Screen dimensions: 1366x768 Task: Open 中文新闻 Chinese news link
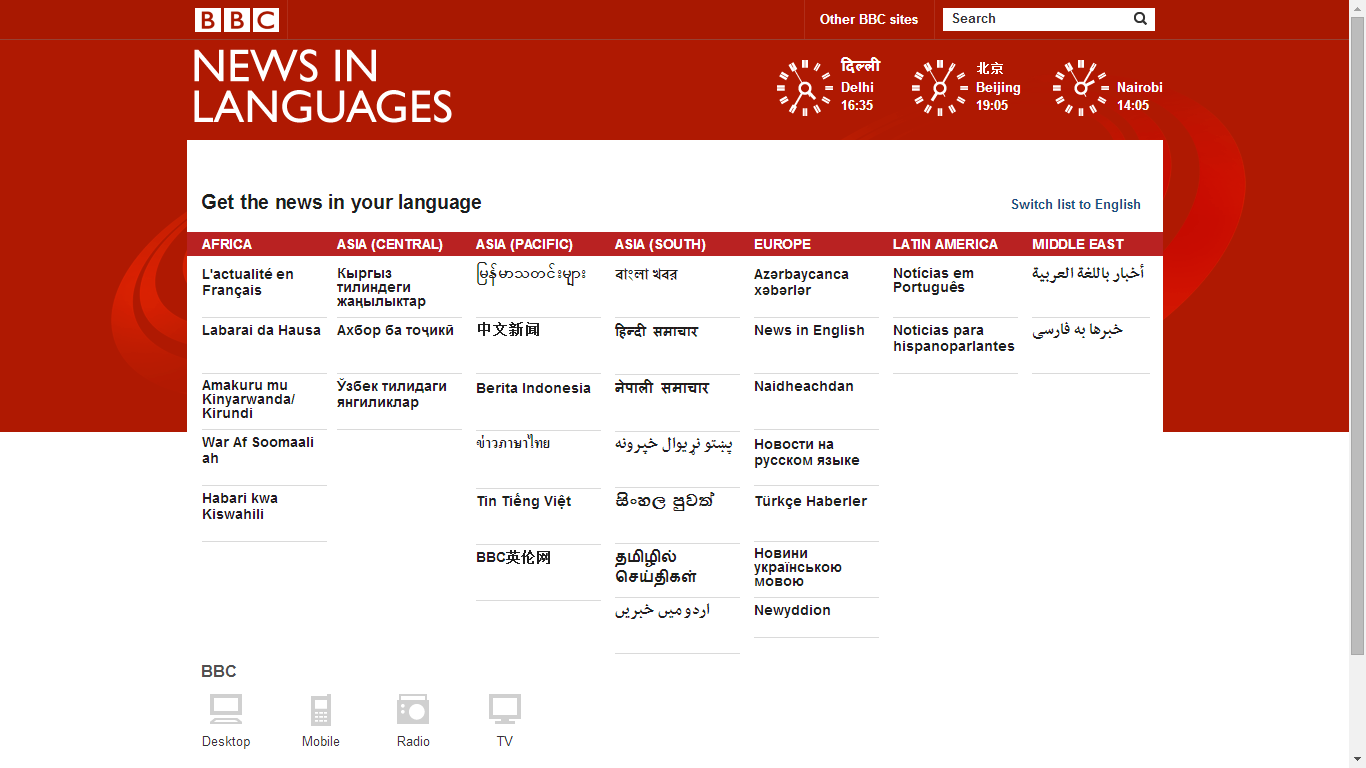[x=508, y=330]
